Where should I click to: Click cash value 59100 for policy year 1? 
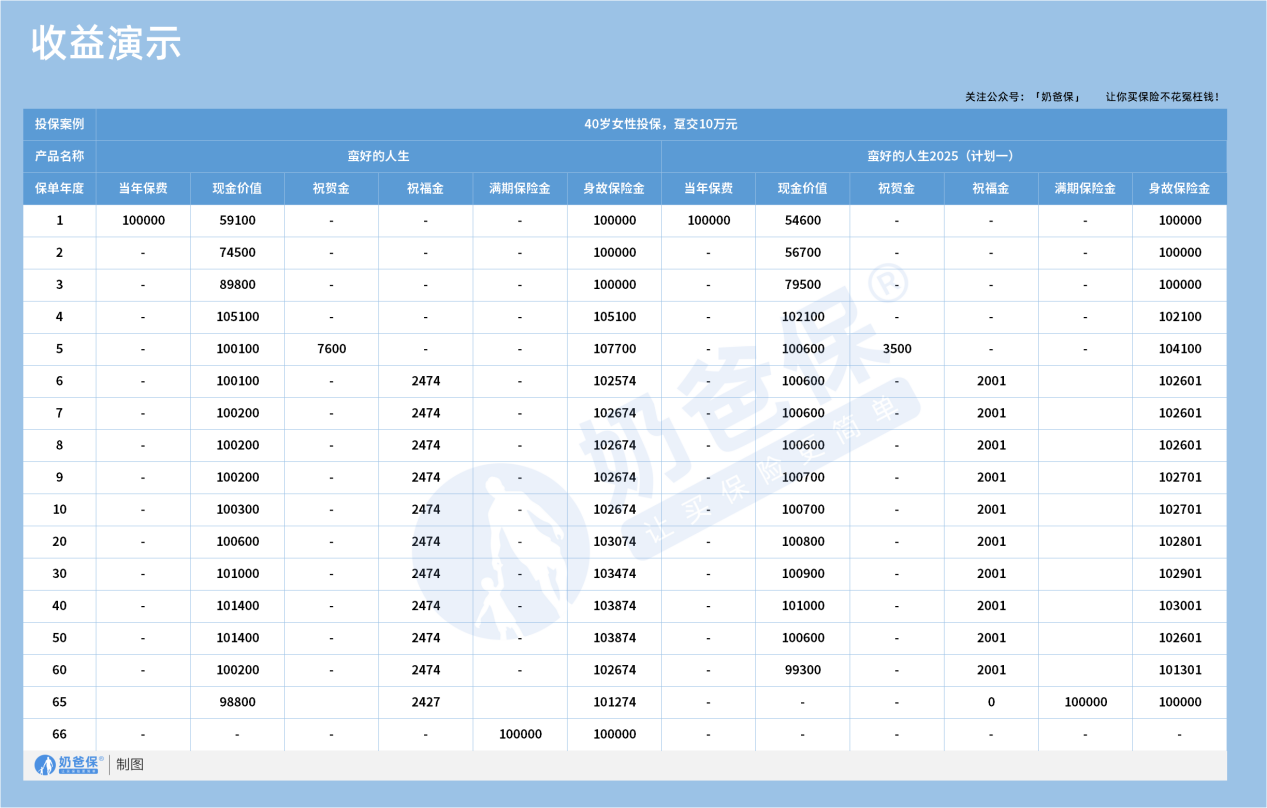click(236, 220)
